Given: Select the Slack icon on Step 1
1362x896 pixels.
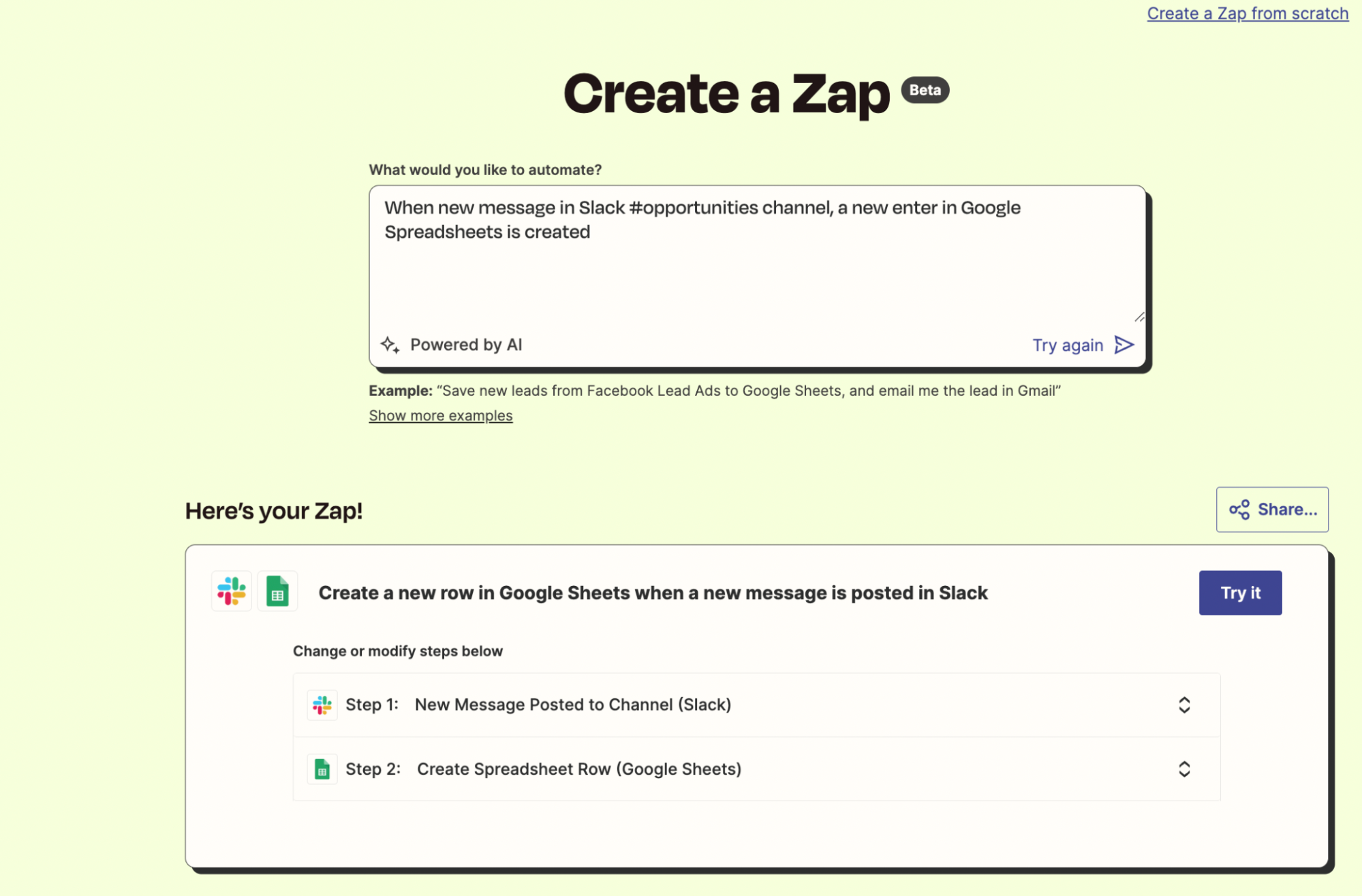Looking at the screenshot, I should (322, 705).
